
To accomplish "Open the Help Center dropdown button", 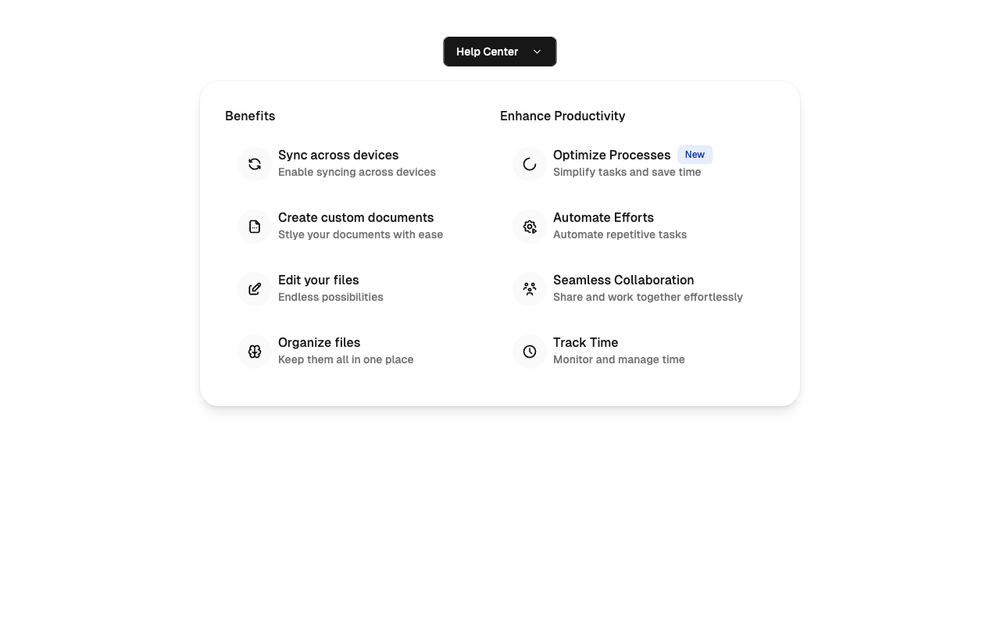I will (x=499, y=52).
